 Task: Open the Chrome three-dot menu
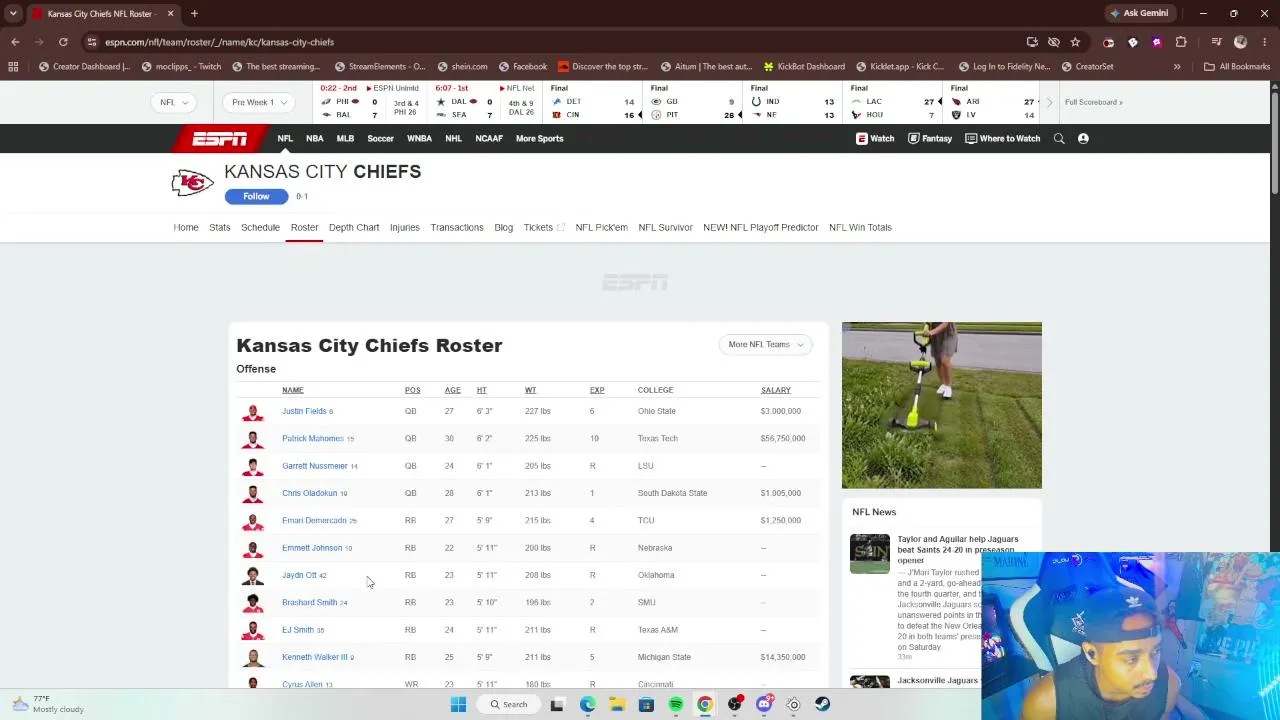(1265, 42)
